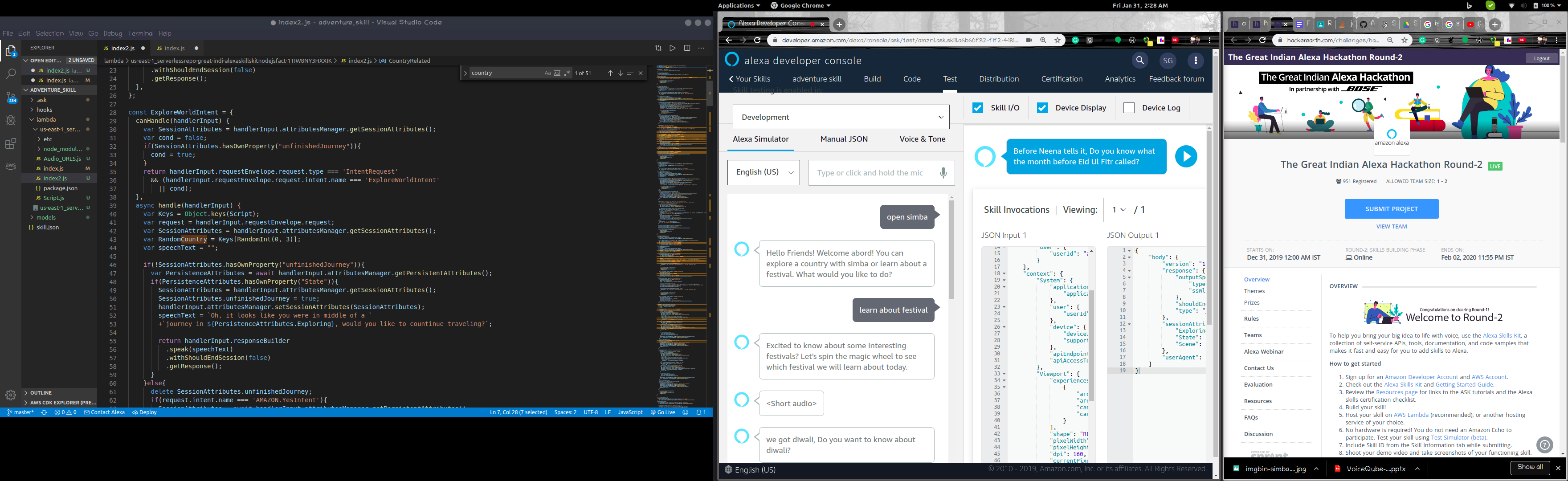Open English (US) language dropdown
The image size is (1568, 481).
coord(764,172)
